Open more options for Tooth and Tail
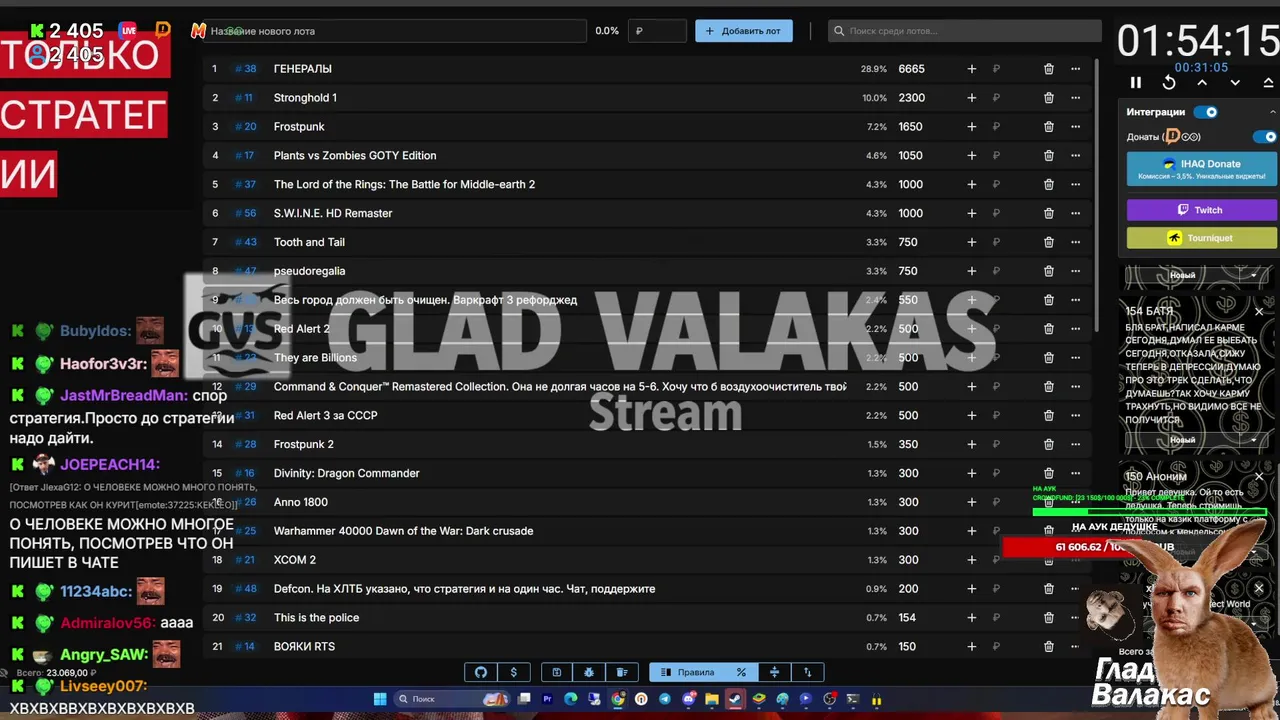1280x720 pixels. point(1076,242)
